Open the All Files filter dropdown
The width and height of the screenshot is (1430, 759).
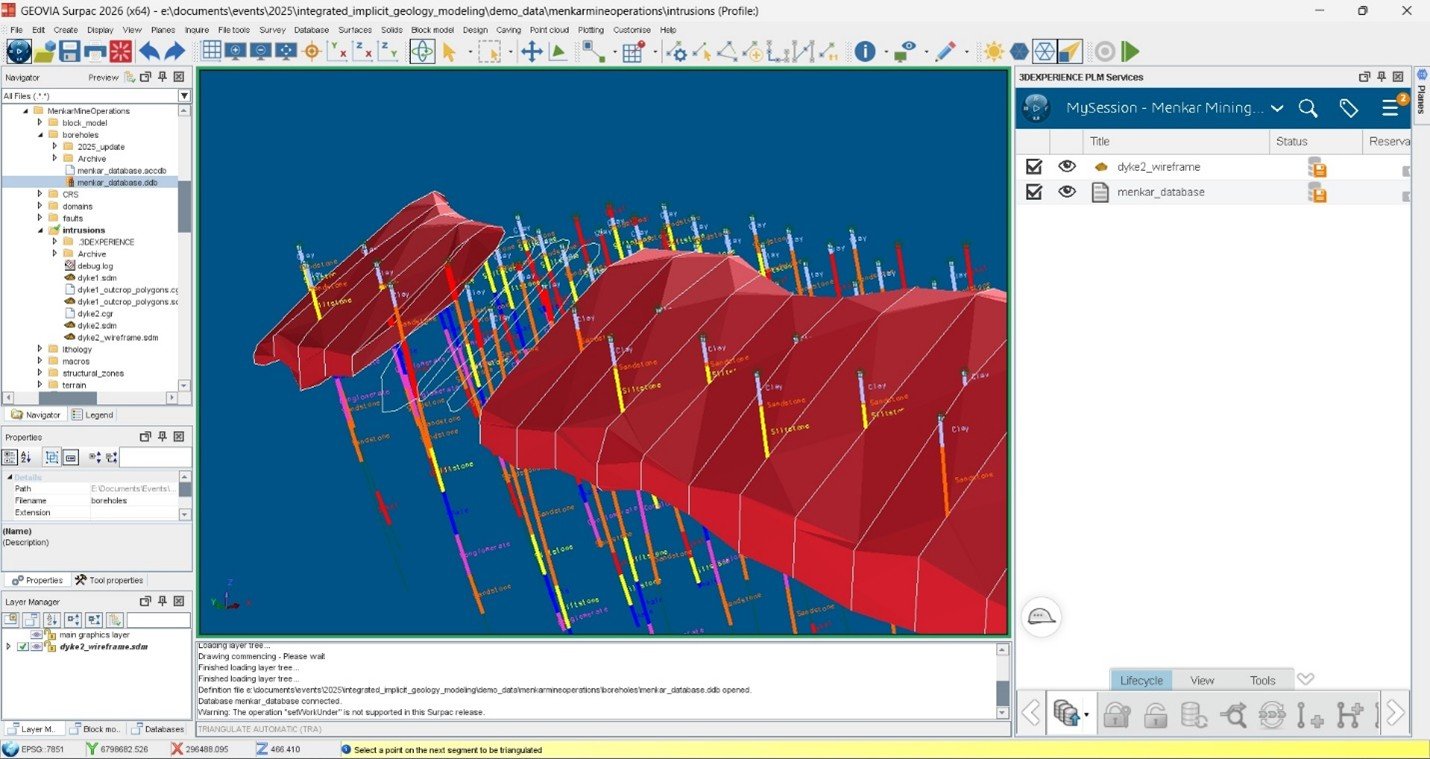click(x=184, y=96)
